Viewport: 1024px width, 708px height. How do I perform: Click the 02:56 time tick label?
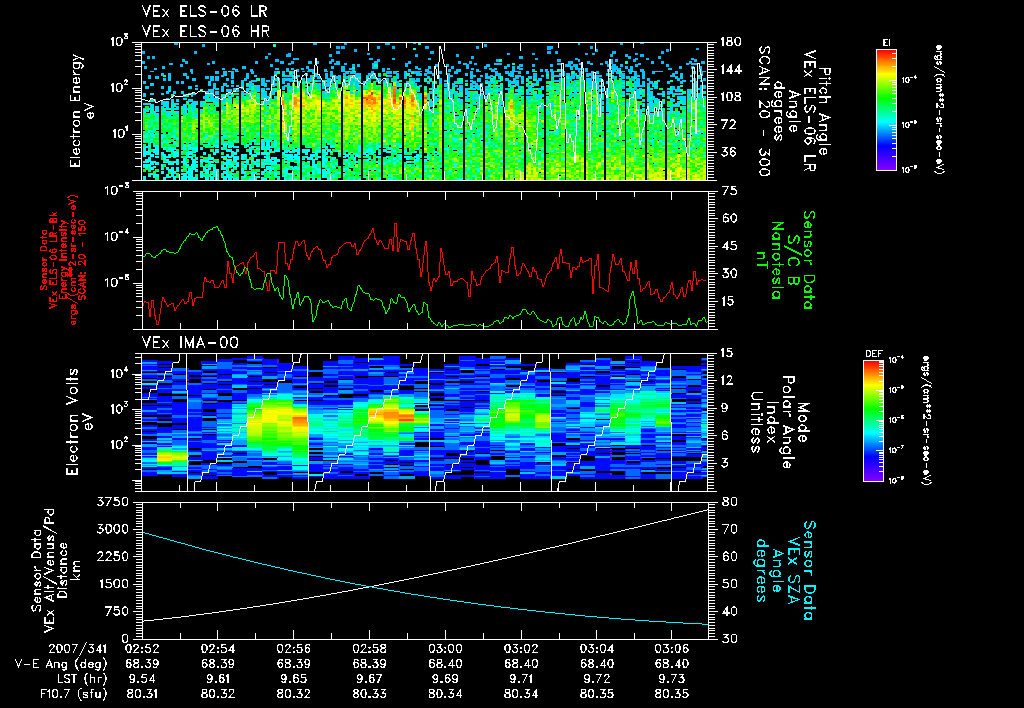point(294,649)
